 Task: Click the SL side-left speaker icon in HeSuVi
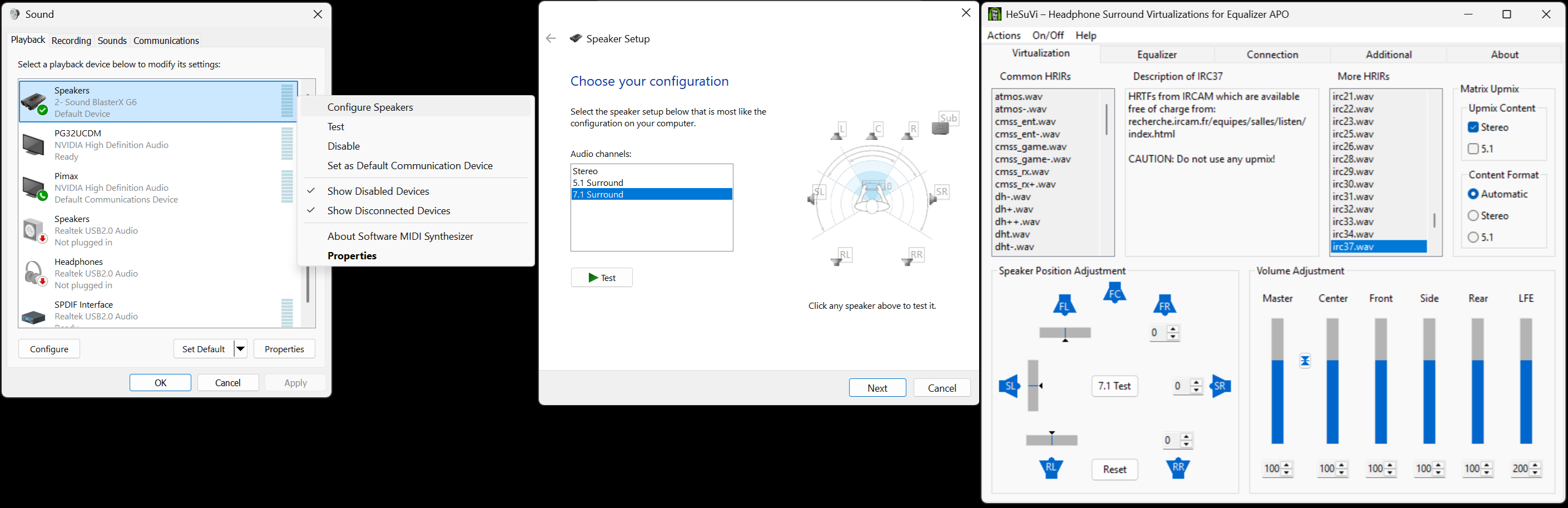point(1010,386)
